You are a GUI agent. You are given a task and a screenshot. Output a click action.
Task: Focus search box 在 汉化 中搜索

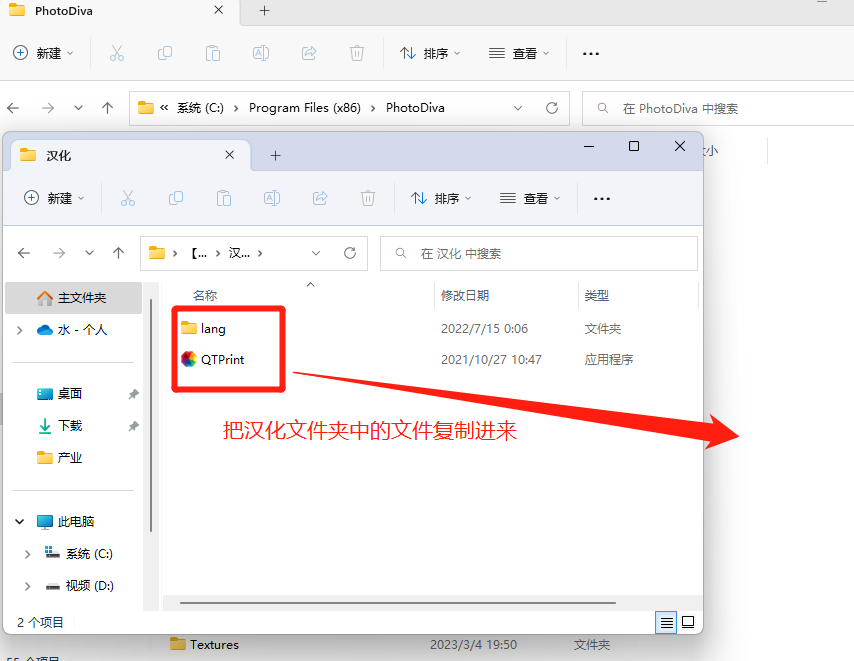[539, 253]
